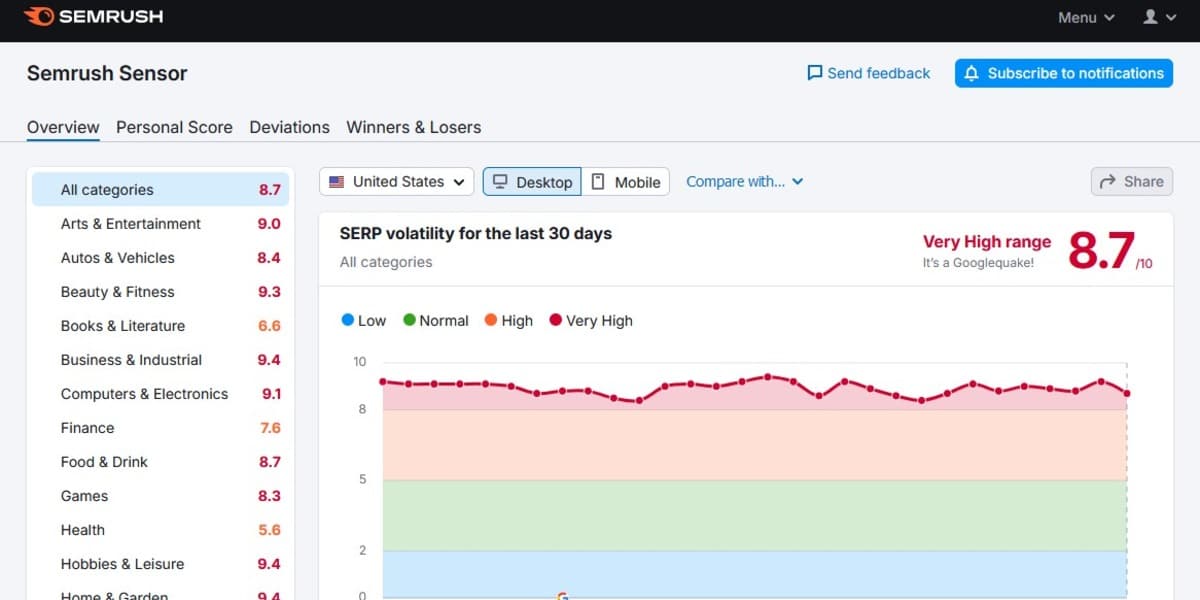Click the United States flag icon

(337, 182)
